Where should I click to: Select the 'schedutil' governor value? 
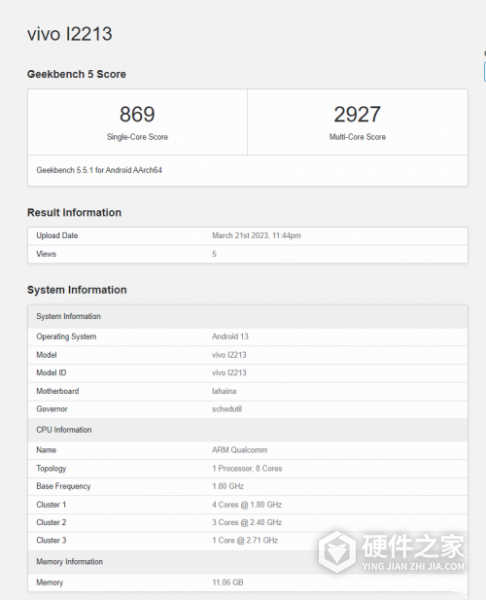click(227, 409)
